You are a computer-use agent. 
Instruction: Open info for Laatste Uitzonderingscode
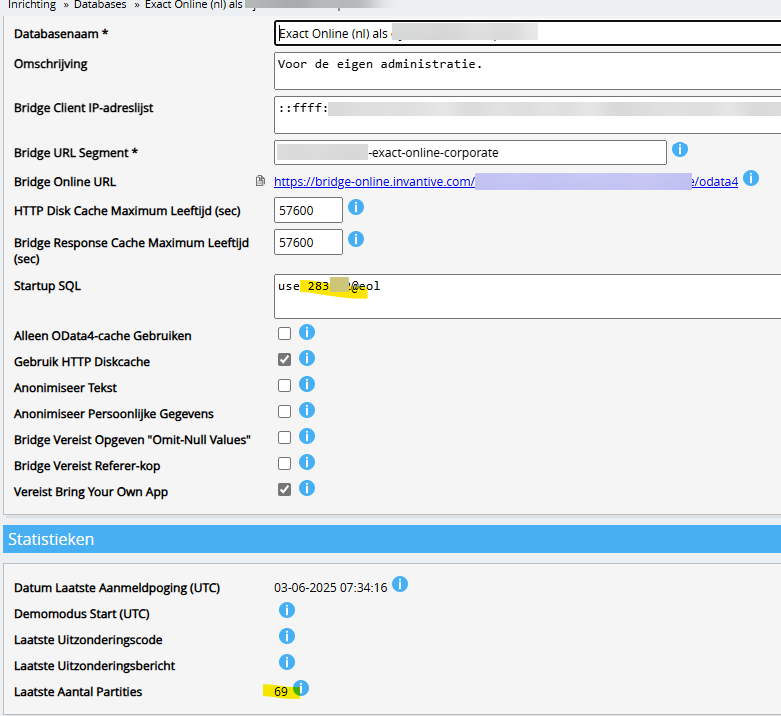[x=287, y=636]
